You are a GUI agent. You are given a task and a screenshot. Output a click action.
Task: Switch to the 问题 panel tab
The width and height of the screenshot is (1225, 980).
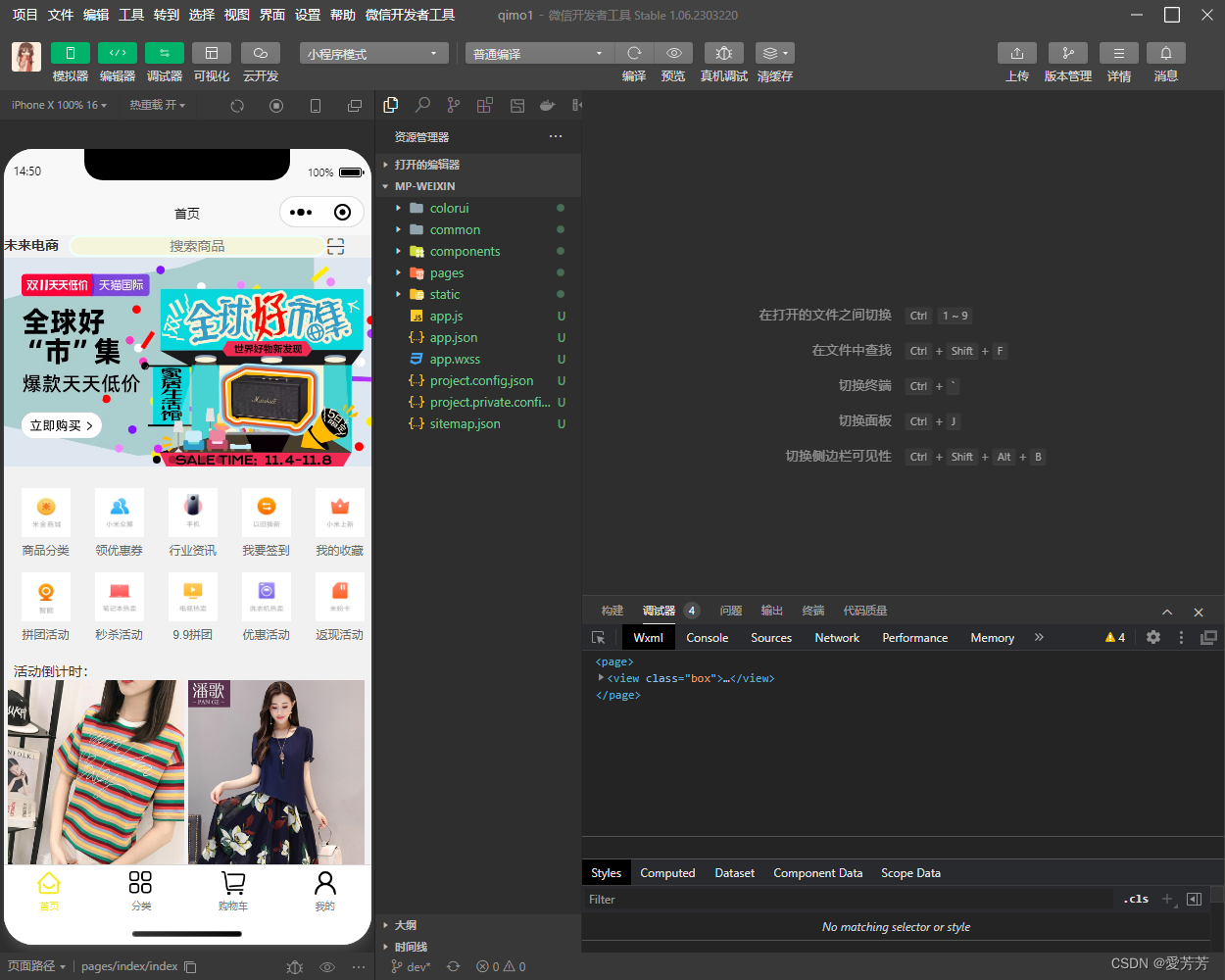click(x=731, y=611)
